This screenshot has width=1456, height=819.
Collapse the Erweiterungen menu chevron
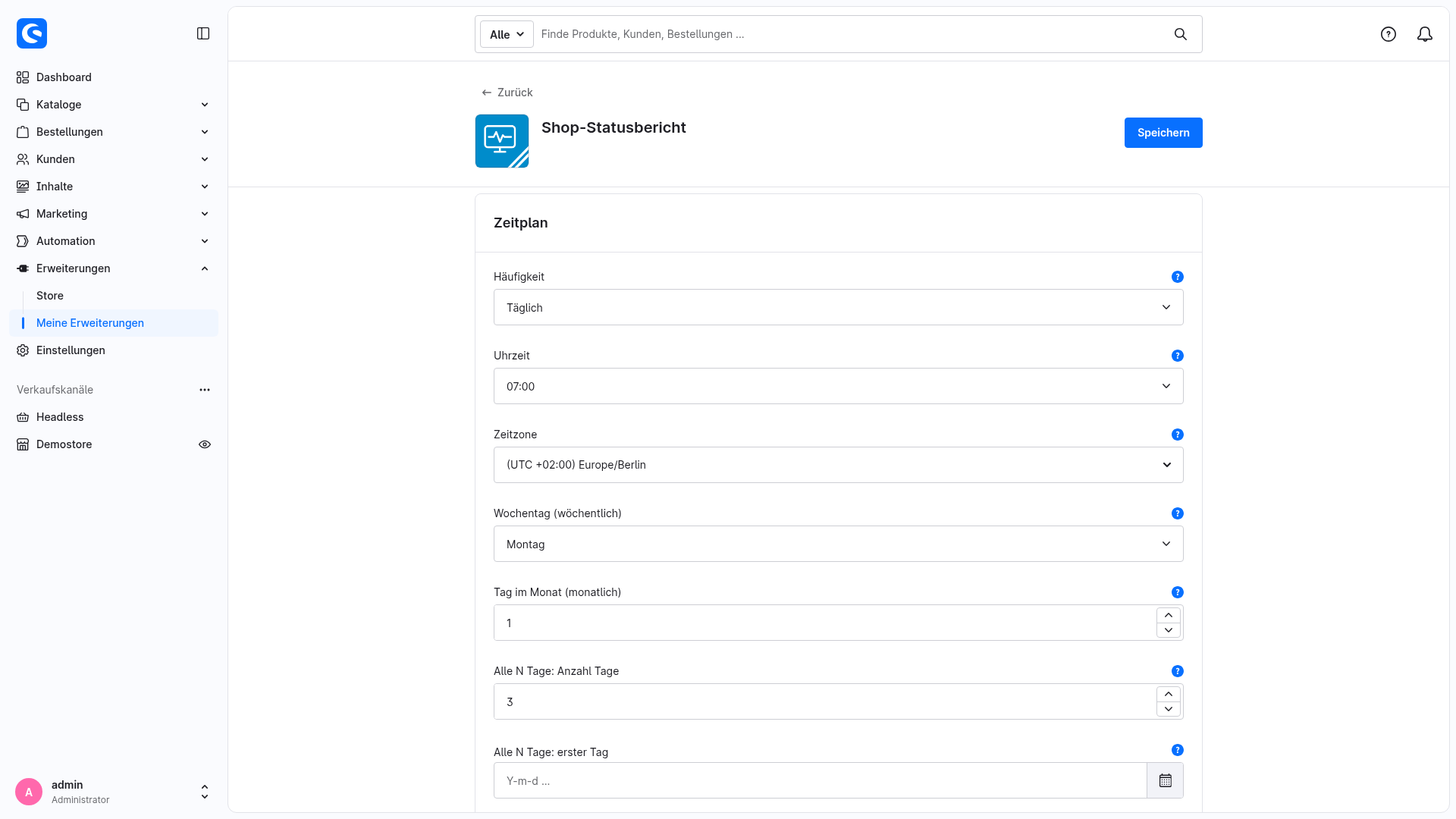point(205,268)
